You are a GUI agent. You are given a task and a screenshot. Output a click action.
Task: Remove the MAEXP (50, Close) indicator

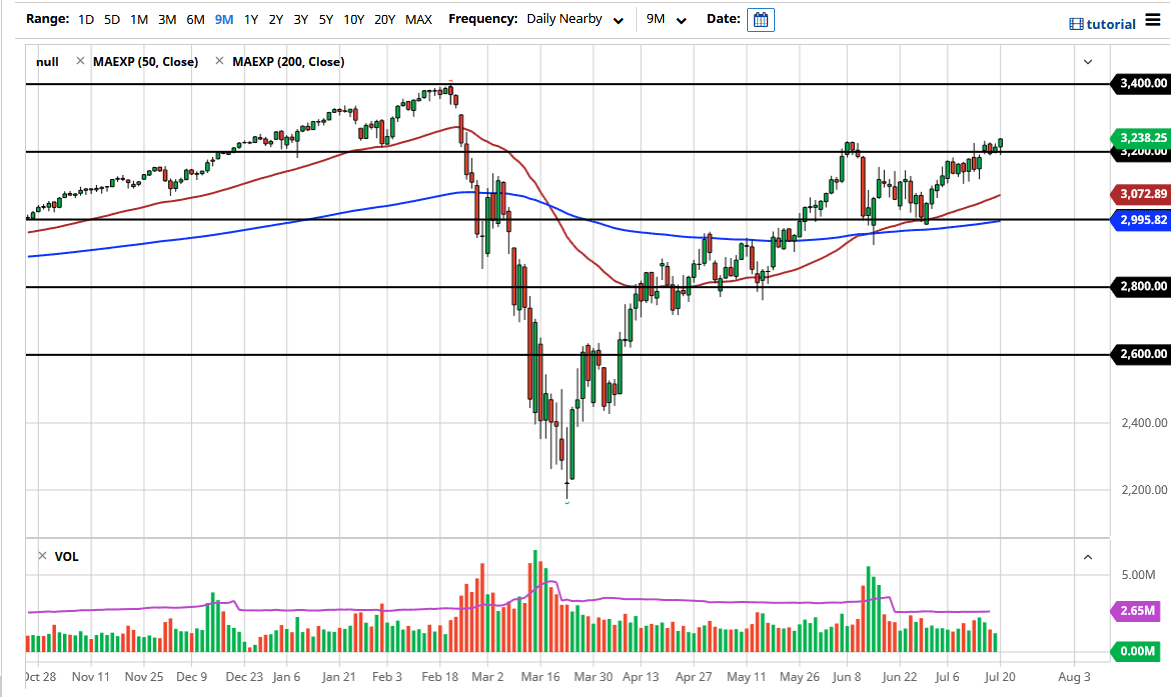coord(80,61)
